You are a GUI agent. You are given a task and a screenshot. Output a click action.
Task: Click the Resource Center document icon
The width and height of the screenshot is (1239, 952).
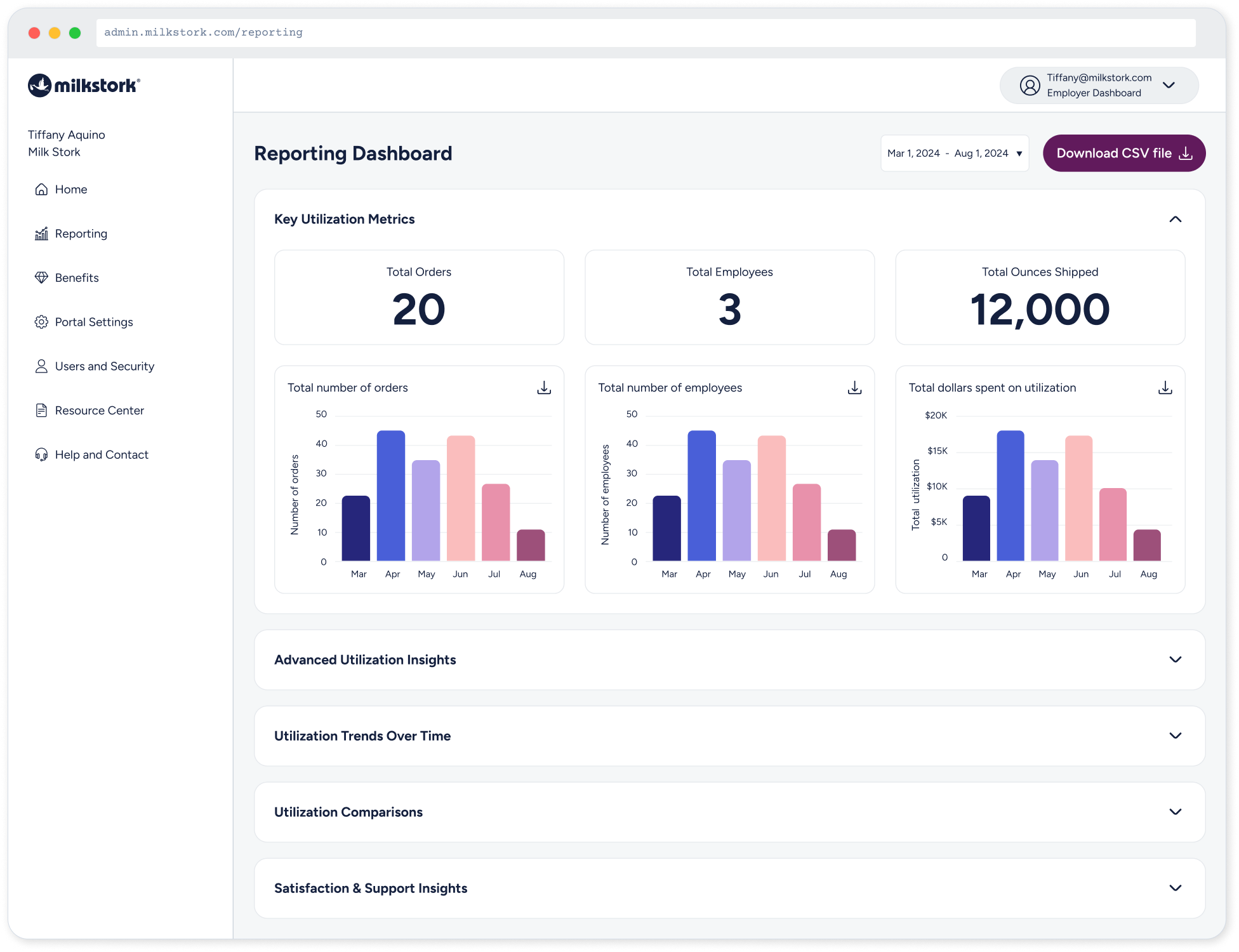click(41, 411)
